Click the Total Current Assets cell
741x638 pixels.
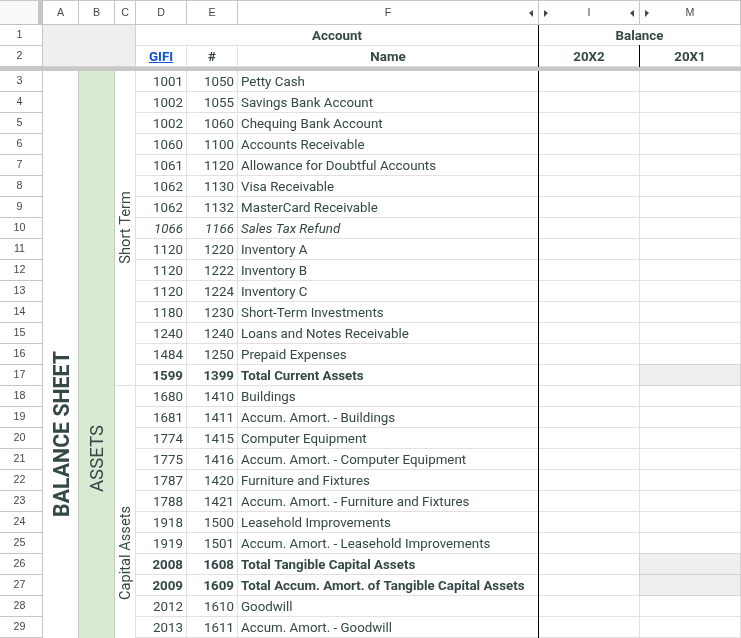tap(387, 375)
